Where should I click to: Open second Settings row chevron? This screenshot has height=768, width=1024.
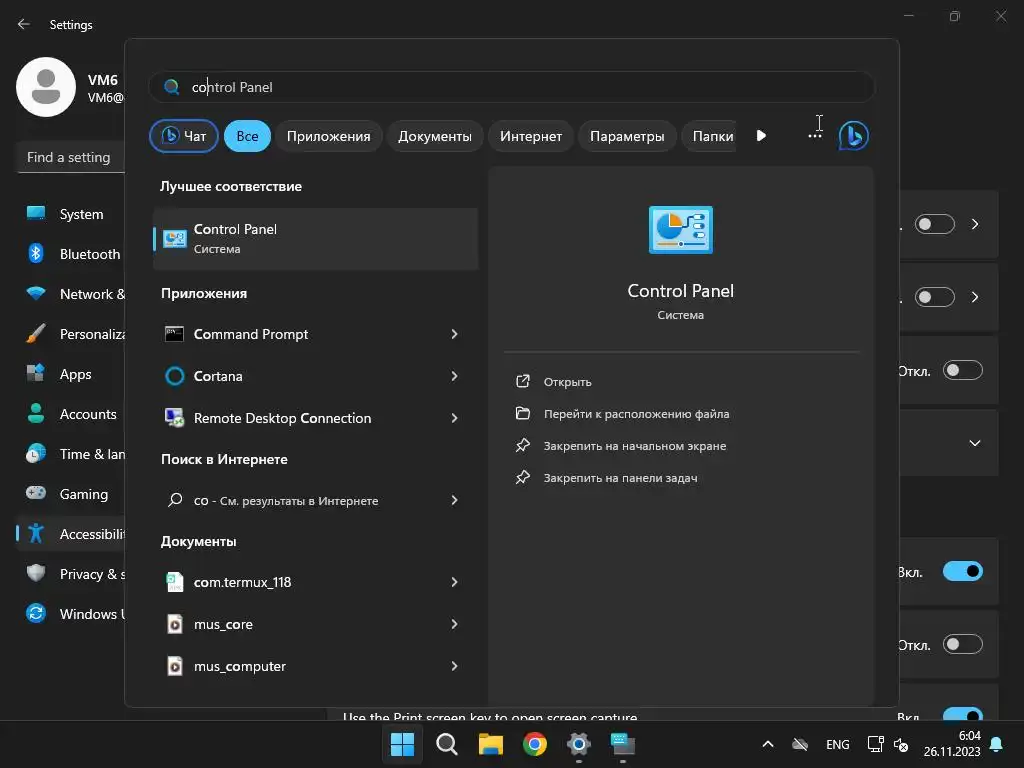click(975, 297)
